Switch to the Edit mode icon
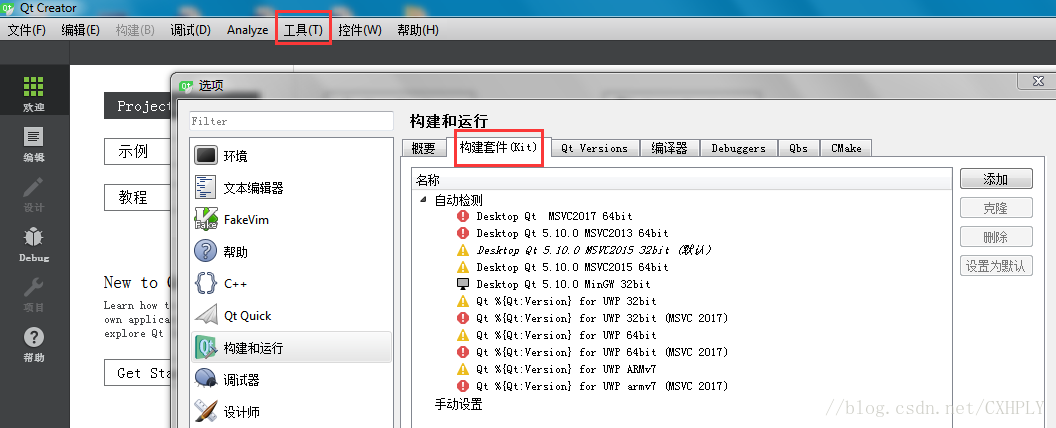Image resolution: width=1056 pixels, height=428 pixels. [34, 137]
